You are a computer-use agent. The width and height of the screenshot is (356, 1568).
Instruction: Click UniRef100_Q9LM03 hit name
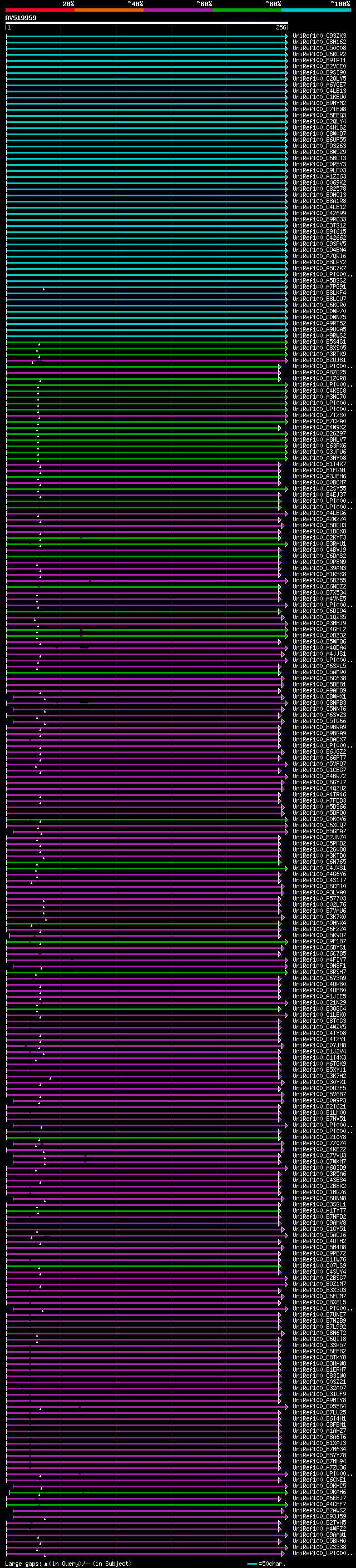(319, 170)
